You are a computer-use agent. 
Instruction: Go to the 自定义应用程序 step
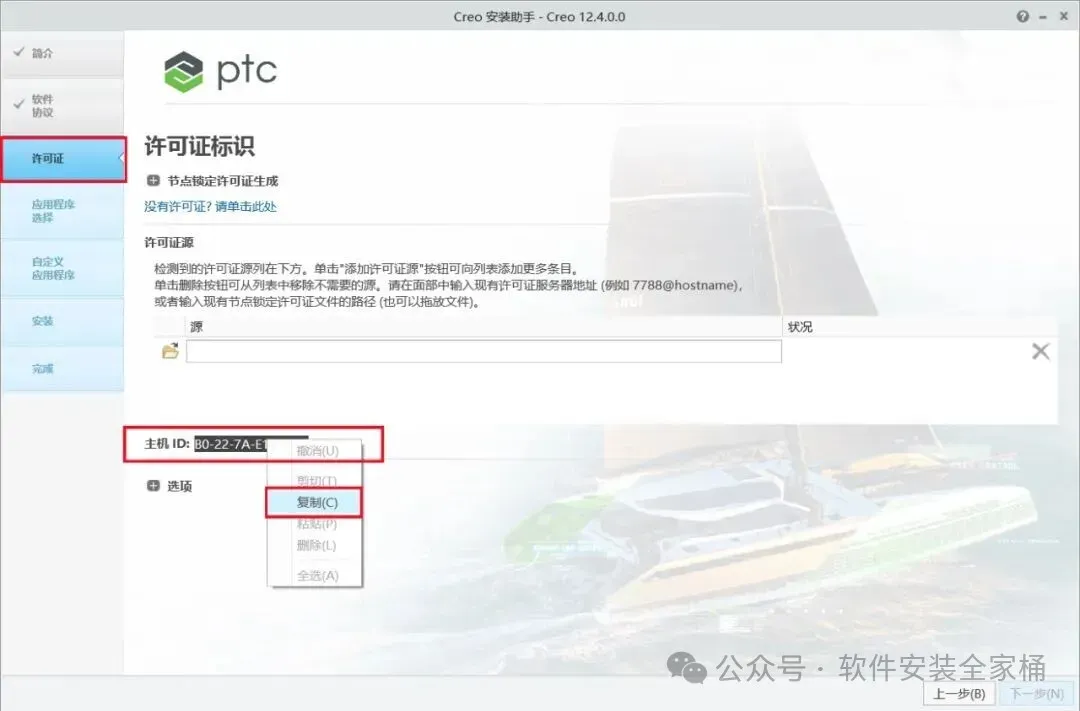coord(62,268)
